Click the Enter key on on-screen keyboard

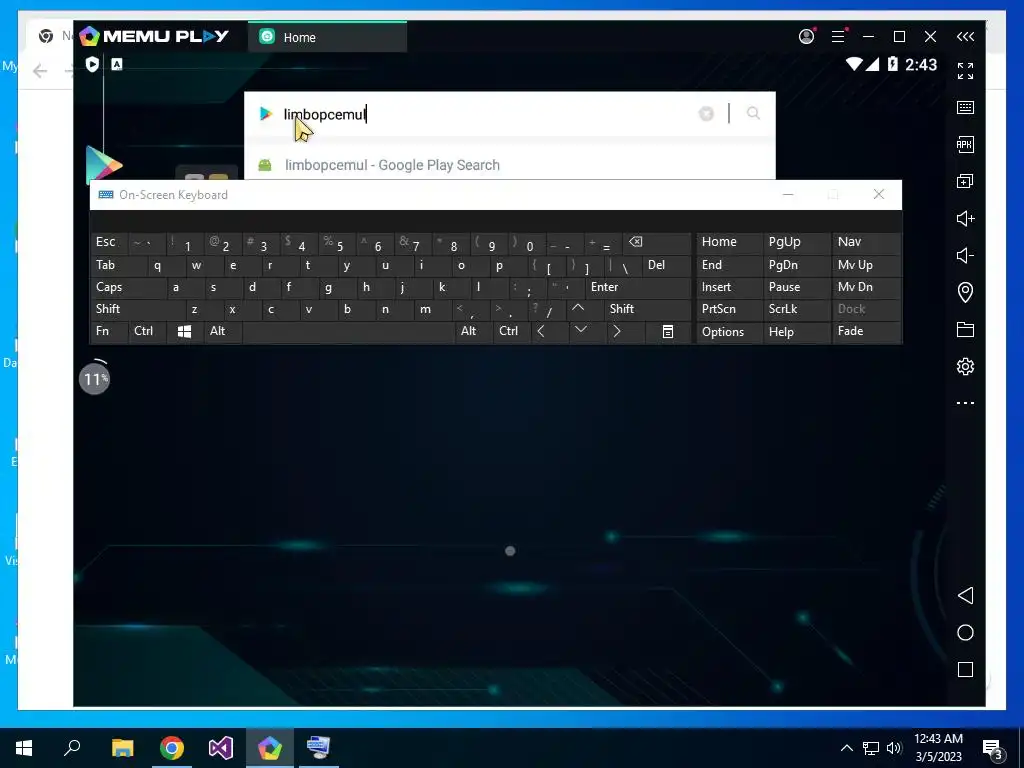click(x=638, y=287)
